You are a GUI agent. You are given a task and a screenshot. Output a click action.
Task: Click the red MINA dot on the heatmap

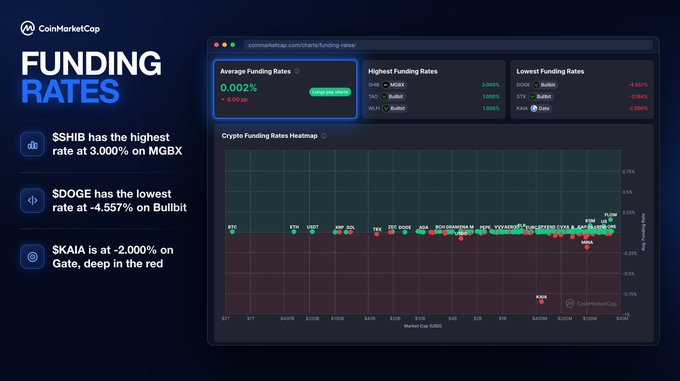[x=587, y=247]
